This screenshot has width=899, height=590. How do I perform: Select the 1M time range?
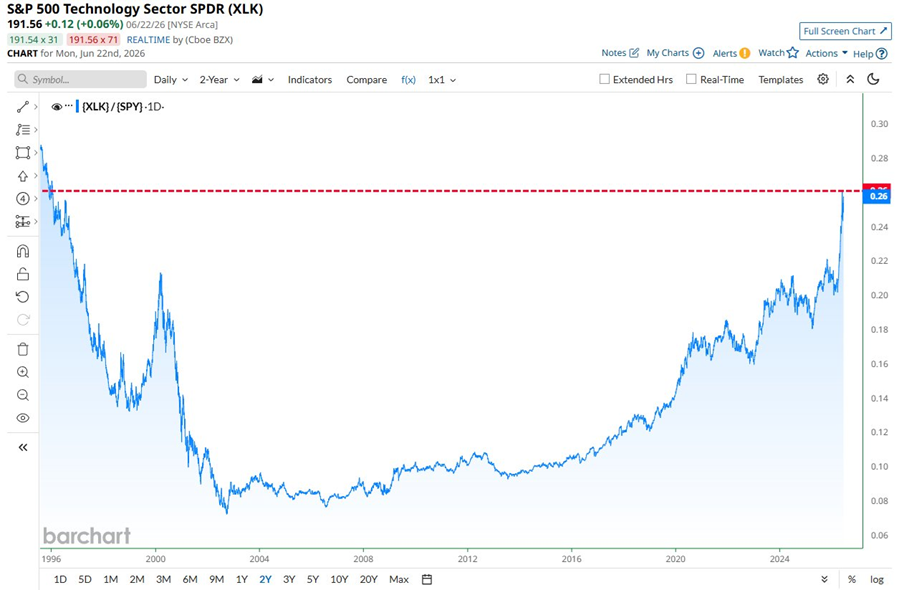(x=111, y=579)
